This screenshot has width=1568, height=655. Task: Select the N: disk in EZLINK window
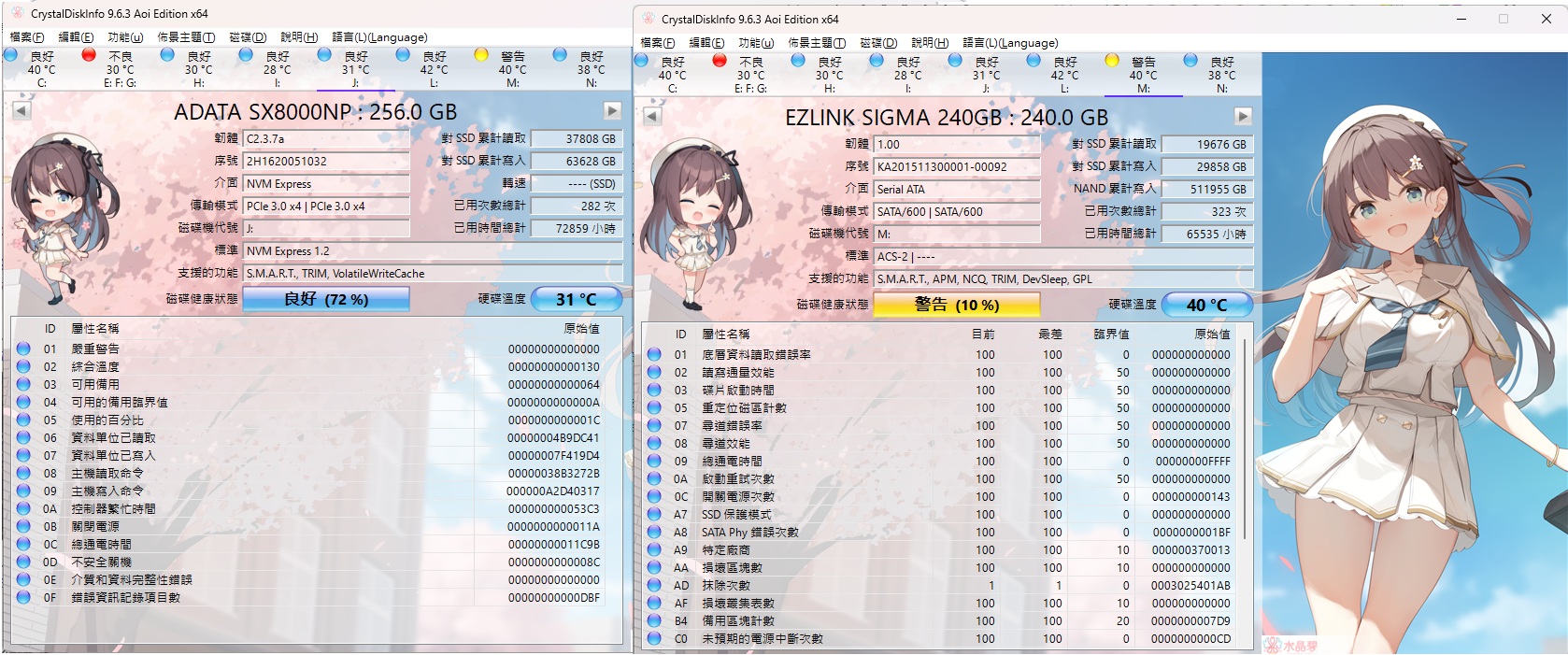[1221, 74]
